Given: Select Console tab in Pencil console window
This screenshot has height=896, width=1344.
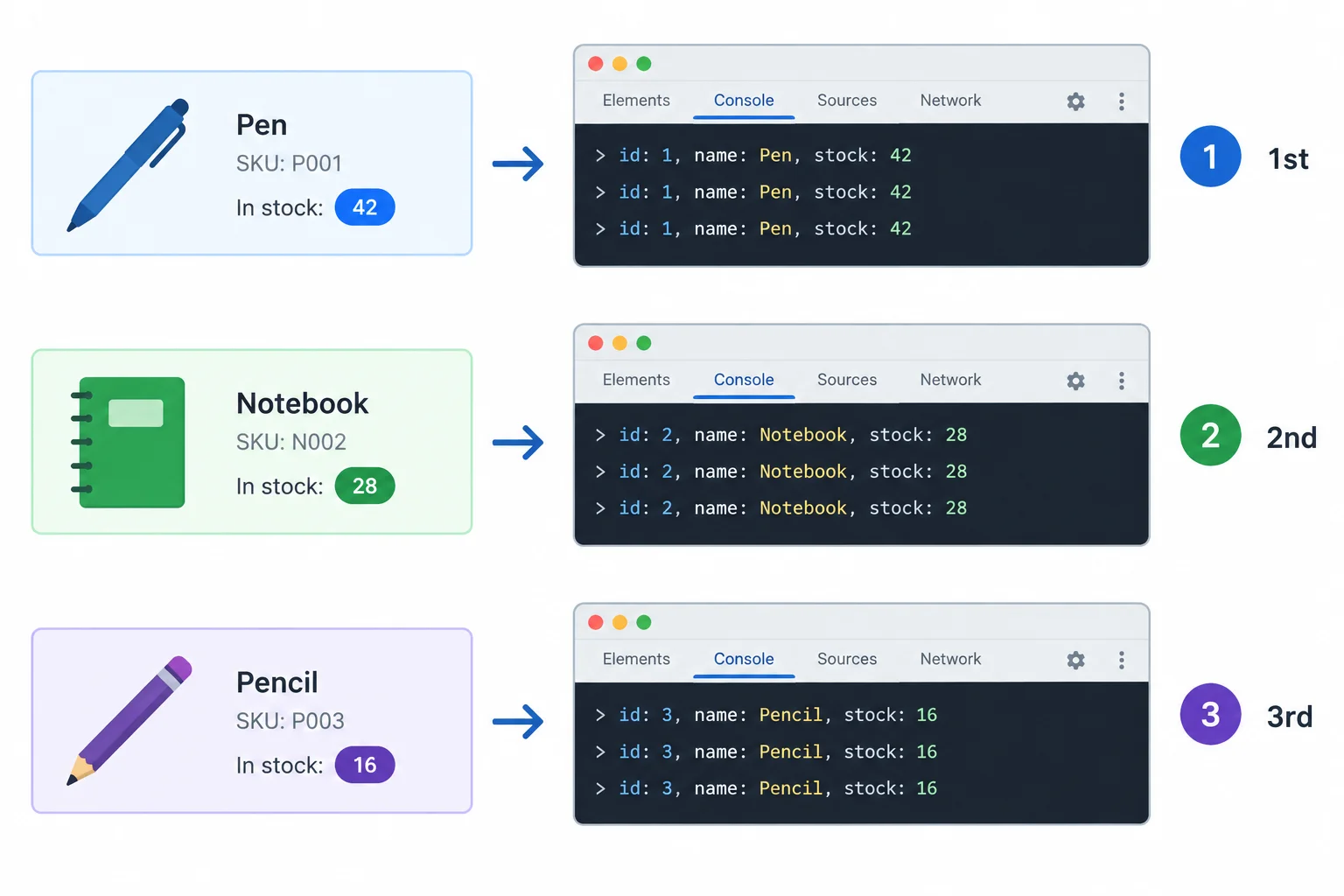Looking at the screenshot, I should tap(744, 659).
